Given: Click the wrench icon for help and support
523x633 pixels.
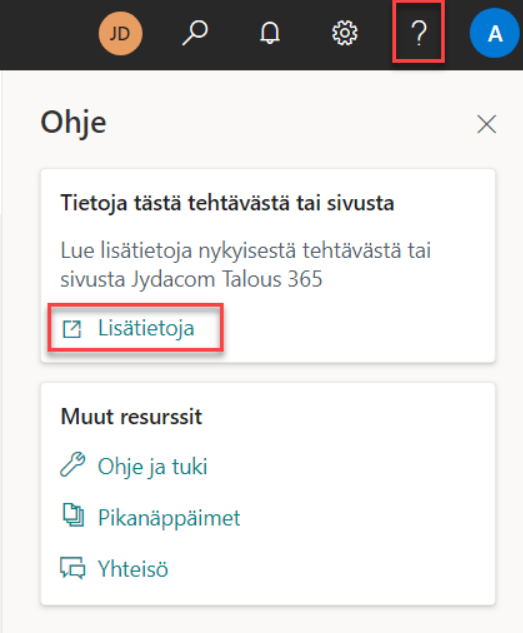Looking at the screenshot, I should [73, 465].
